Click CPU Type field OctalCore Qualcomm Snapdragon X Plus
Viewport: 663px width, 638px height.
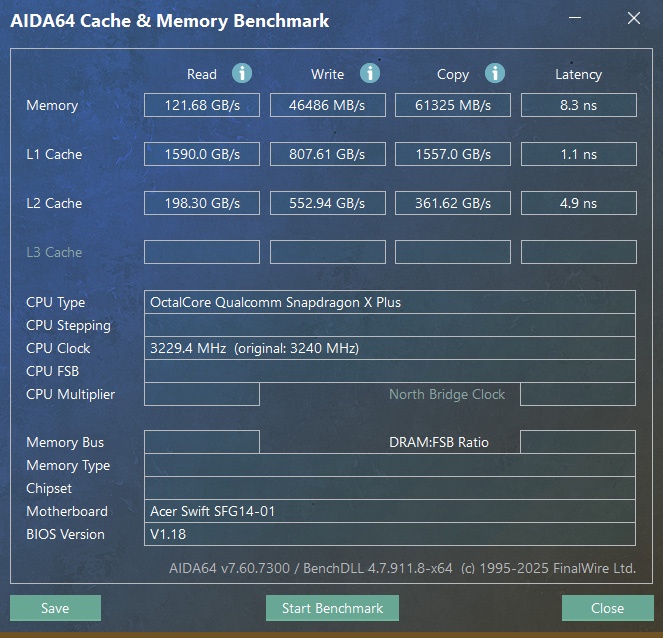(390, 302)
